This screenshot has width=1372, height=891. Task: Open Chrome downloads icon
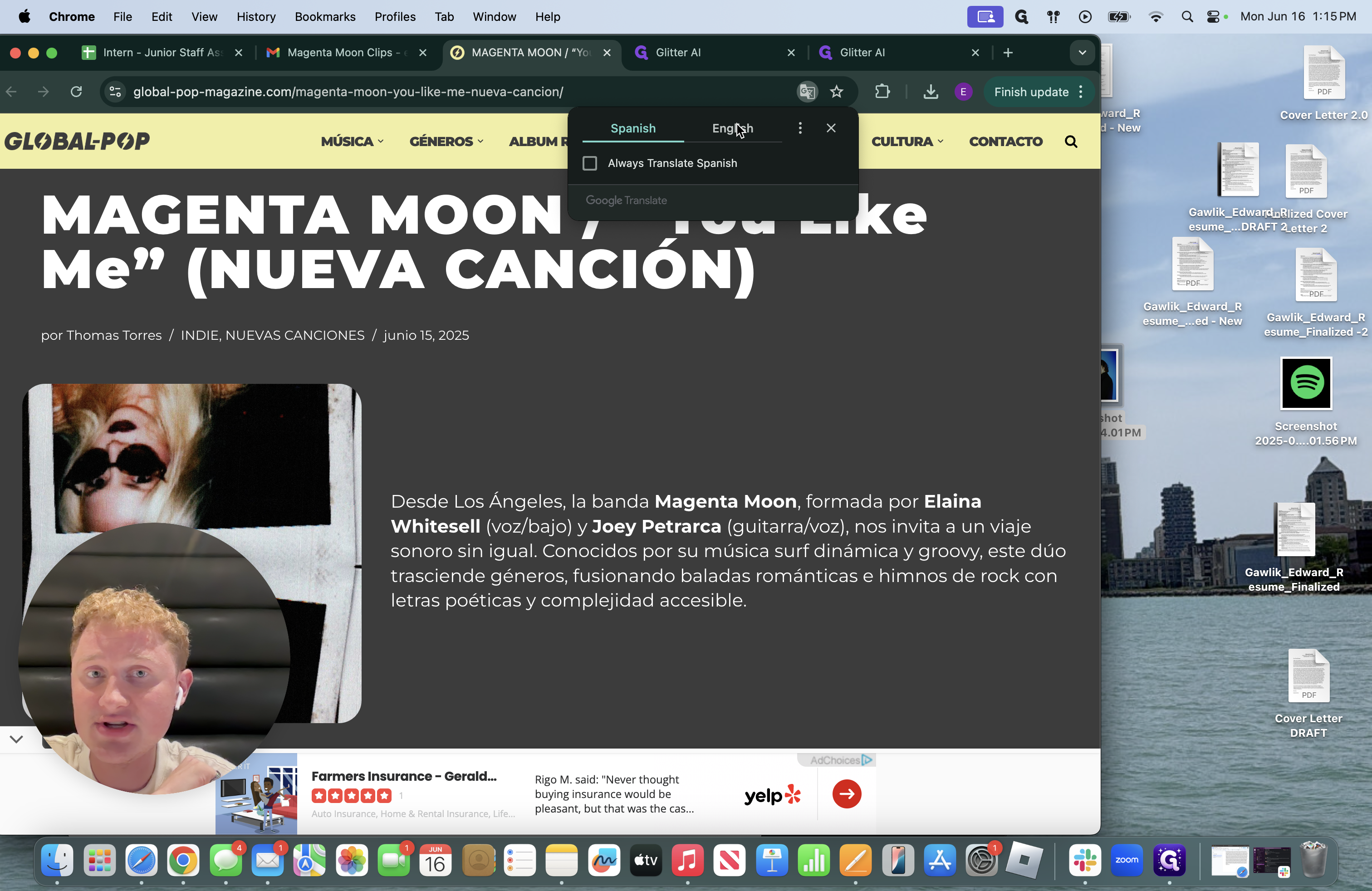click(x=931, y=92)
